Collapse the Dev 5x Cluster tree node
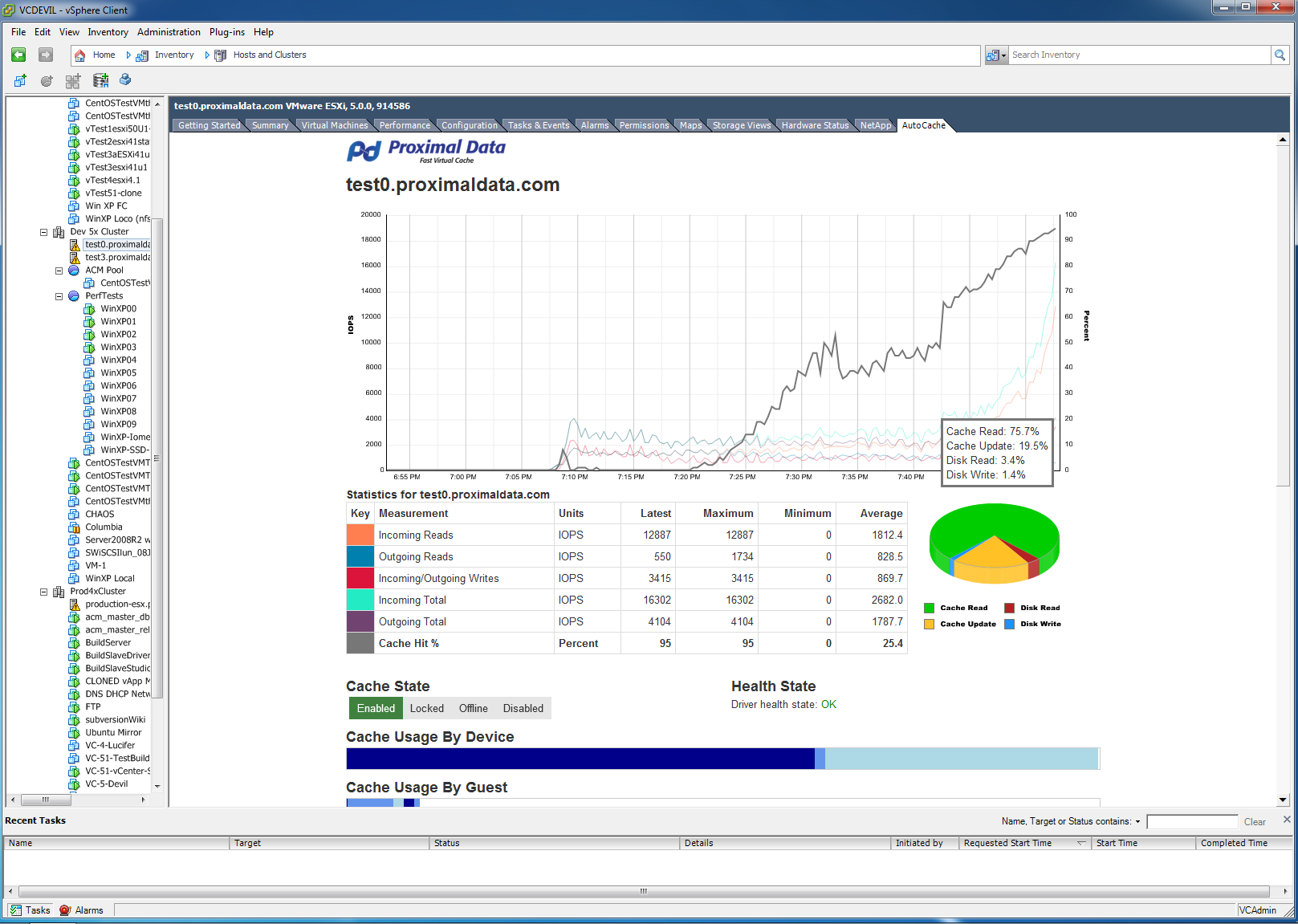 click(x=44, y=232)
